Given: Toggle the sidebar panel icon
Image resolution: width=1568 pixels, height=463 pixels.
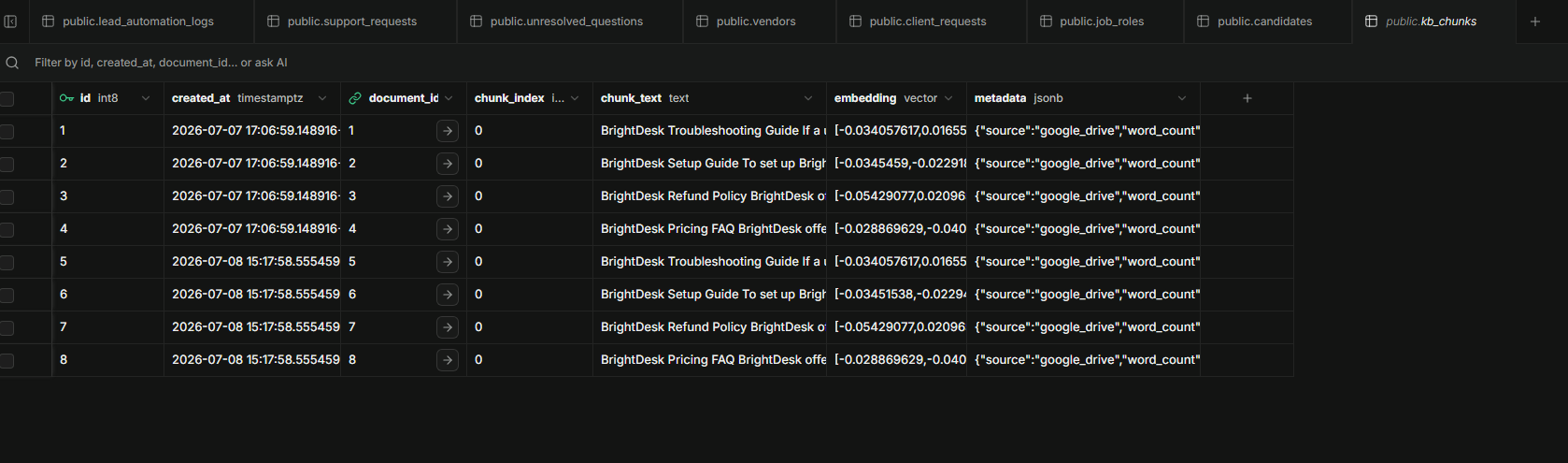Looking at the screenshot, I should point(10,21).
